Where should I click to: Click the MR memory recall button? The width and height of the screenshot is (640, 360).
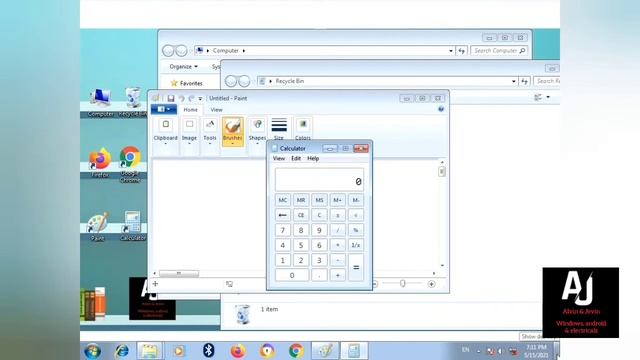pyautogui.click(x=301, y=200)
